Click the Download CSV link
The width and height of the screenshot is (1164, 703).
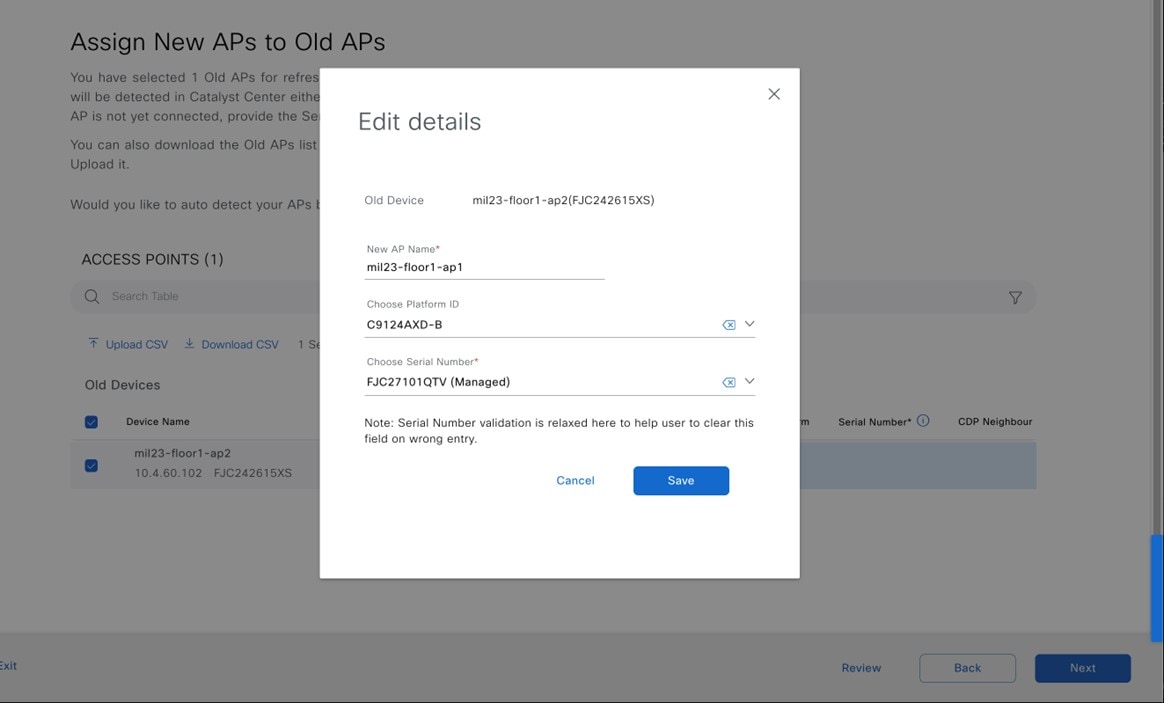(x=231, y=344)
